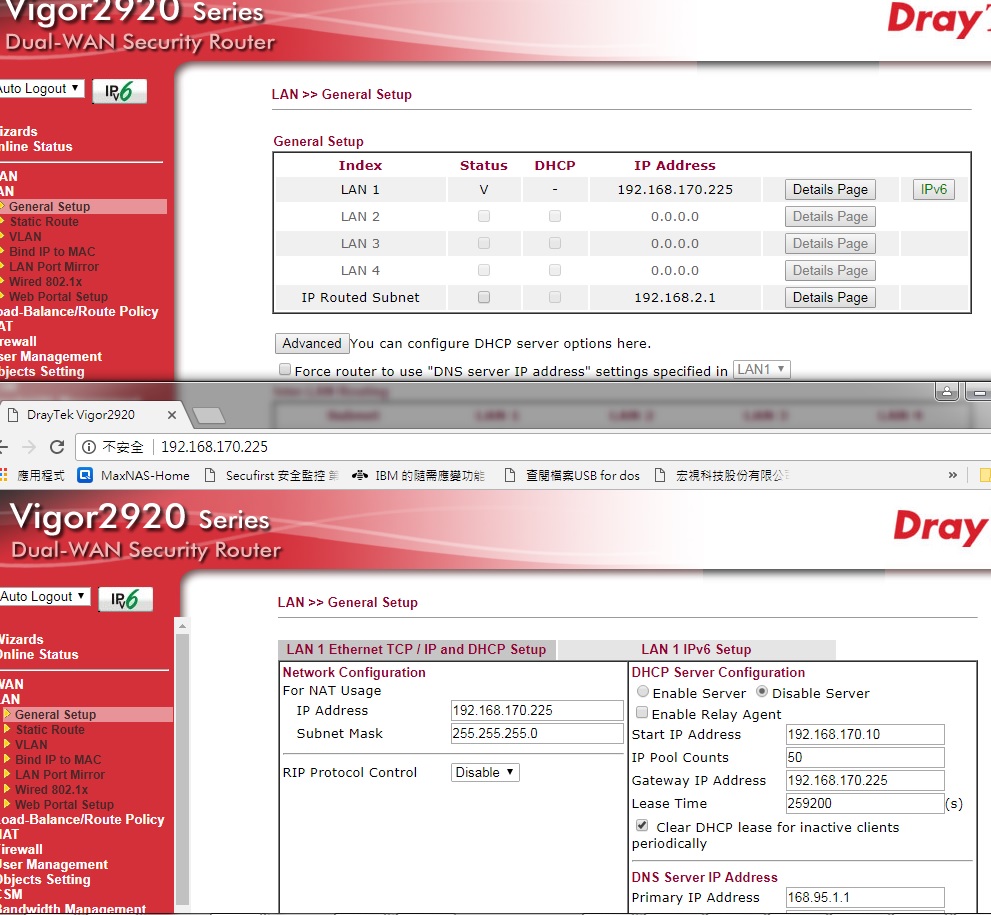Uncheck Clear DHCP lease for inactive clients
991x915 pixels.
pos(642,825)
